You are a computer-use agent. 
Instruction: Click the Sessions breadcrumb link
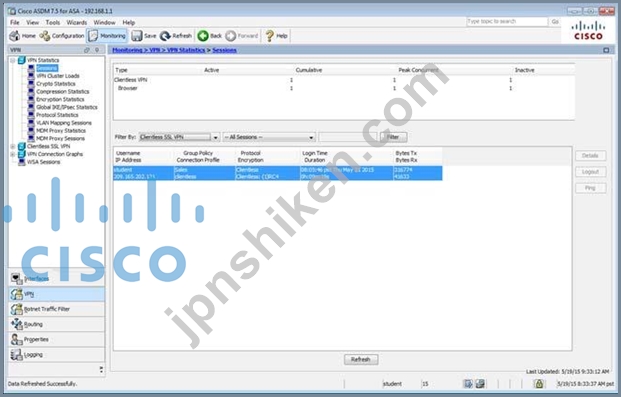point(224,50)
